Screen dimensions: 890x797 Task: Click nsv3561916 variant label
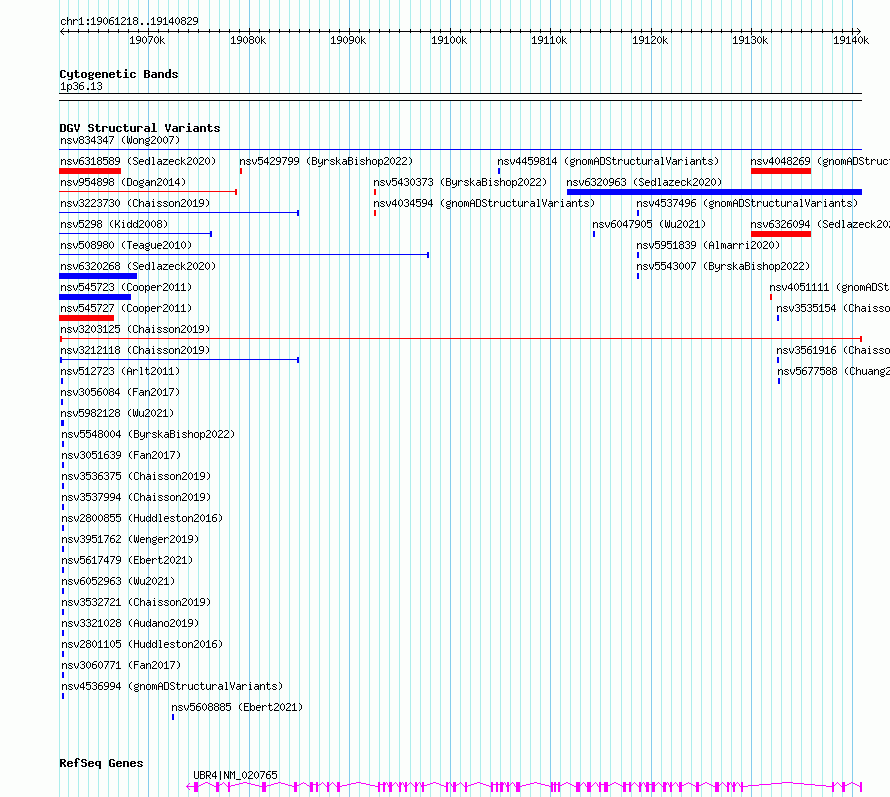tap(833, 350)
